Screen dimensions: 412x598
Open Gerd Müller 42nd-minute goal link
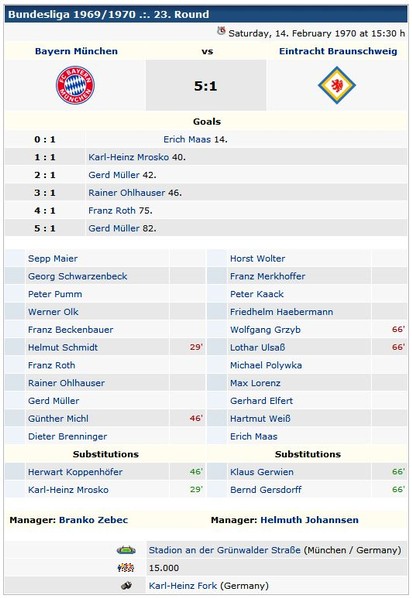pyautogui.click(x=114, y=175)
